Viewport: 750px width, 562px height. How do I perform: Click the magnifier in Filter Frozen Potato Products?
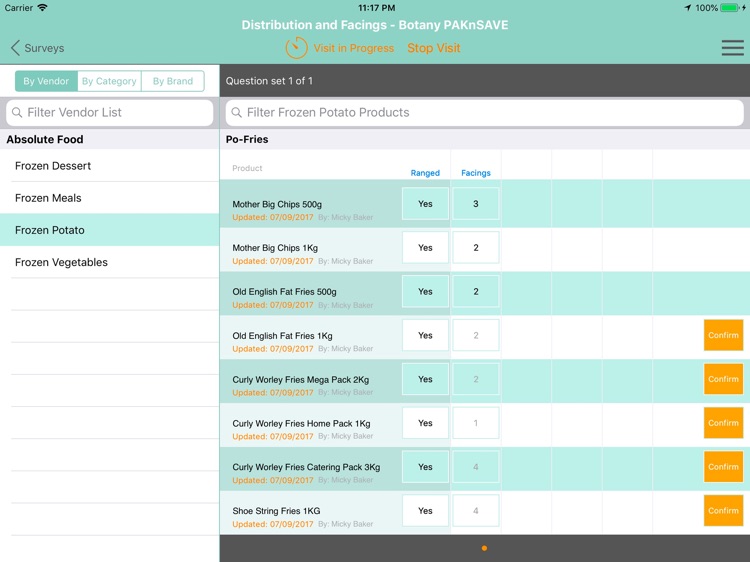click(236, 112)
